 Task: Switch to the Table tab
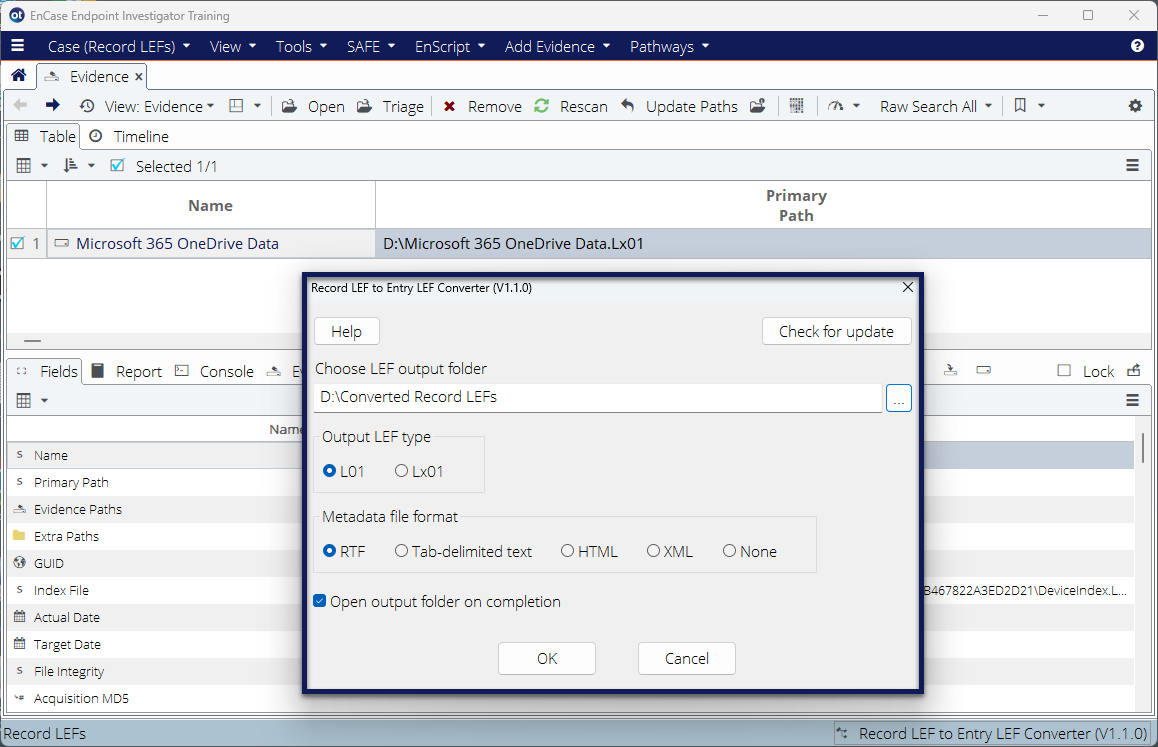point(44,136)
